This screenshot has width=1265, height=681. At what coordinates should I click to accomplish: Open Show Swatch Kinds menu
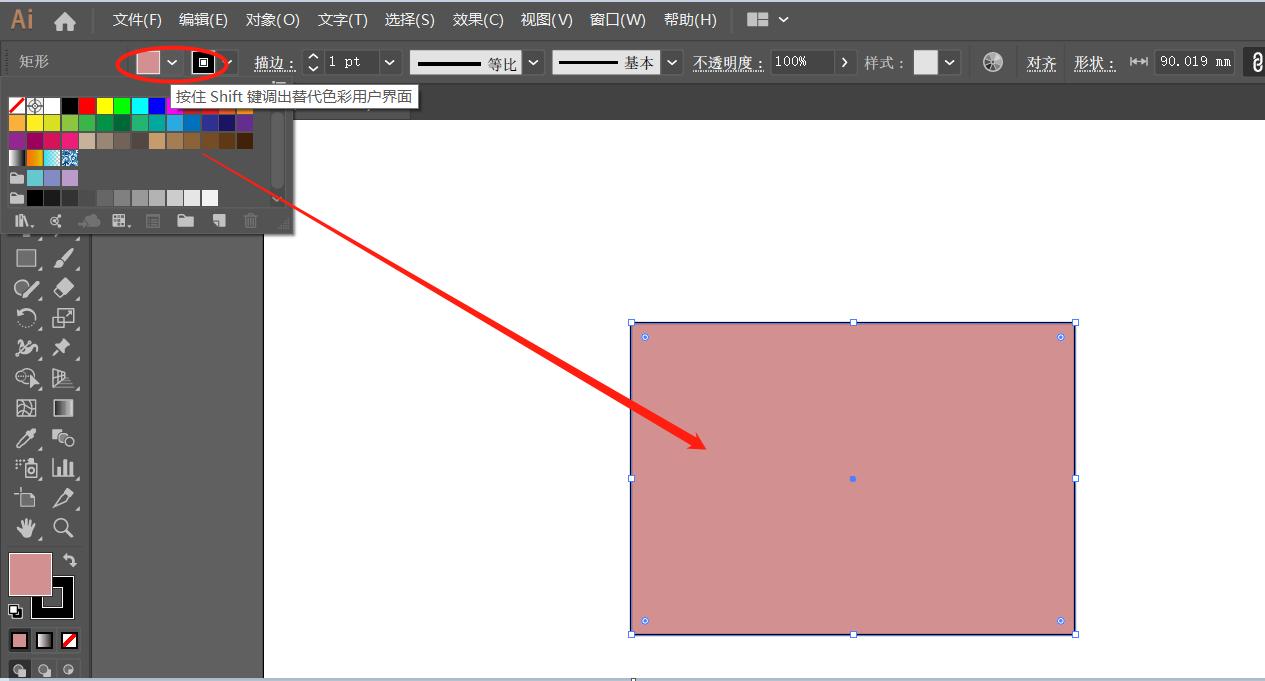click(121, 221)
